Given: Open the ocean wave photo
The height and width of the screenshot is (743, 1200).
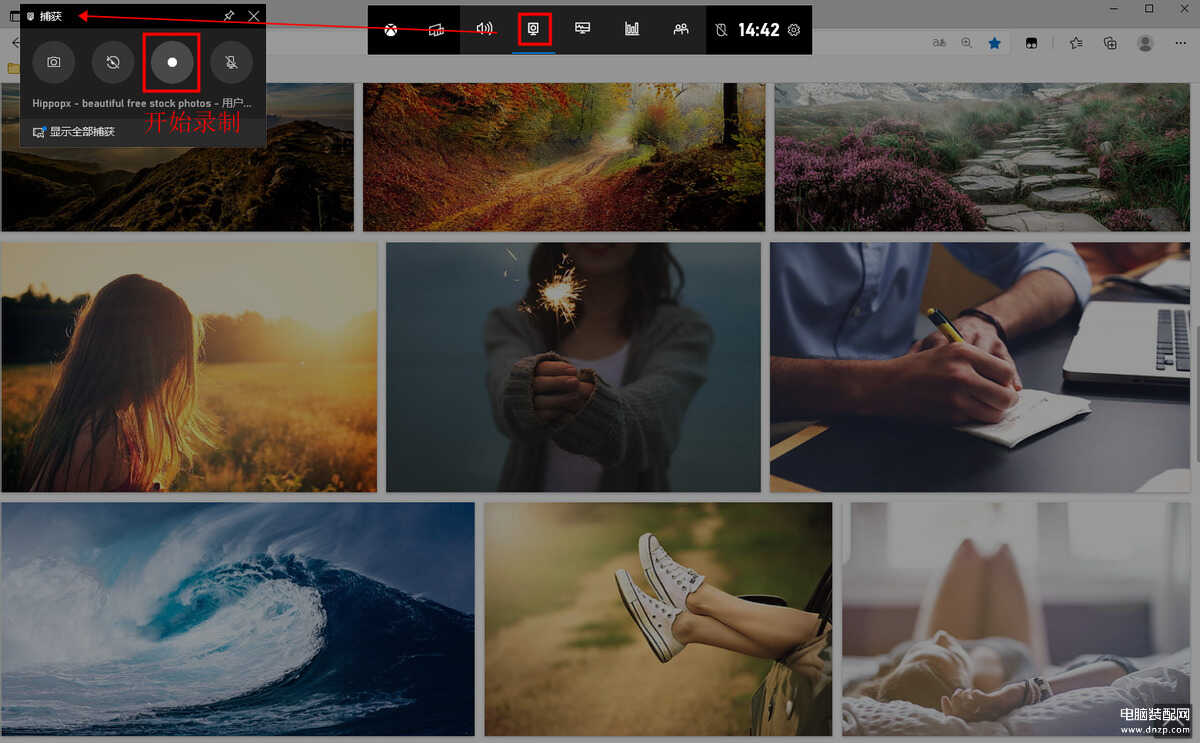Looking at the screenshot, I should click(x=238, y=619).
